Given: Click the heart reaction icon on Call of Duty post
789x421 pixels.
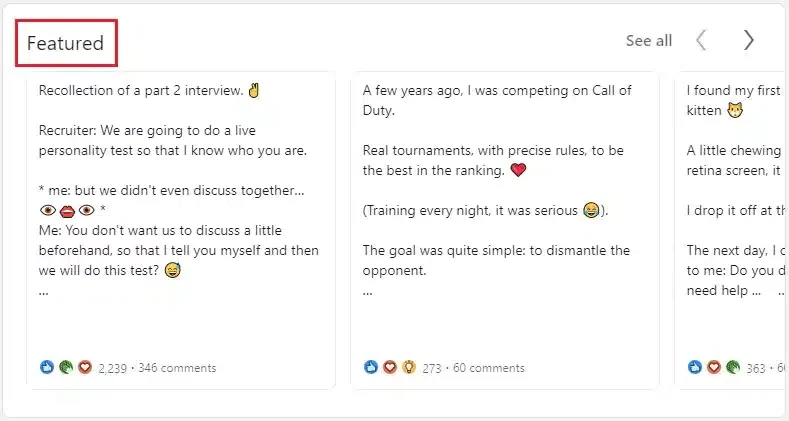Looking at the screenshot, I should tap(390, 367).
